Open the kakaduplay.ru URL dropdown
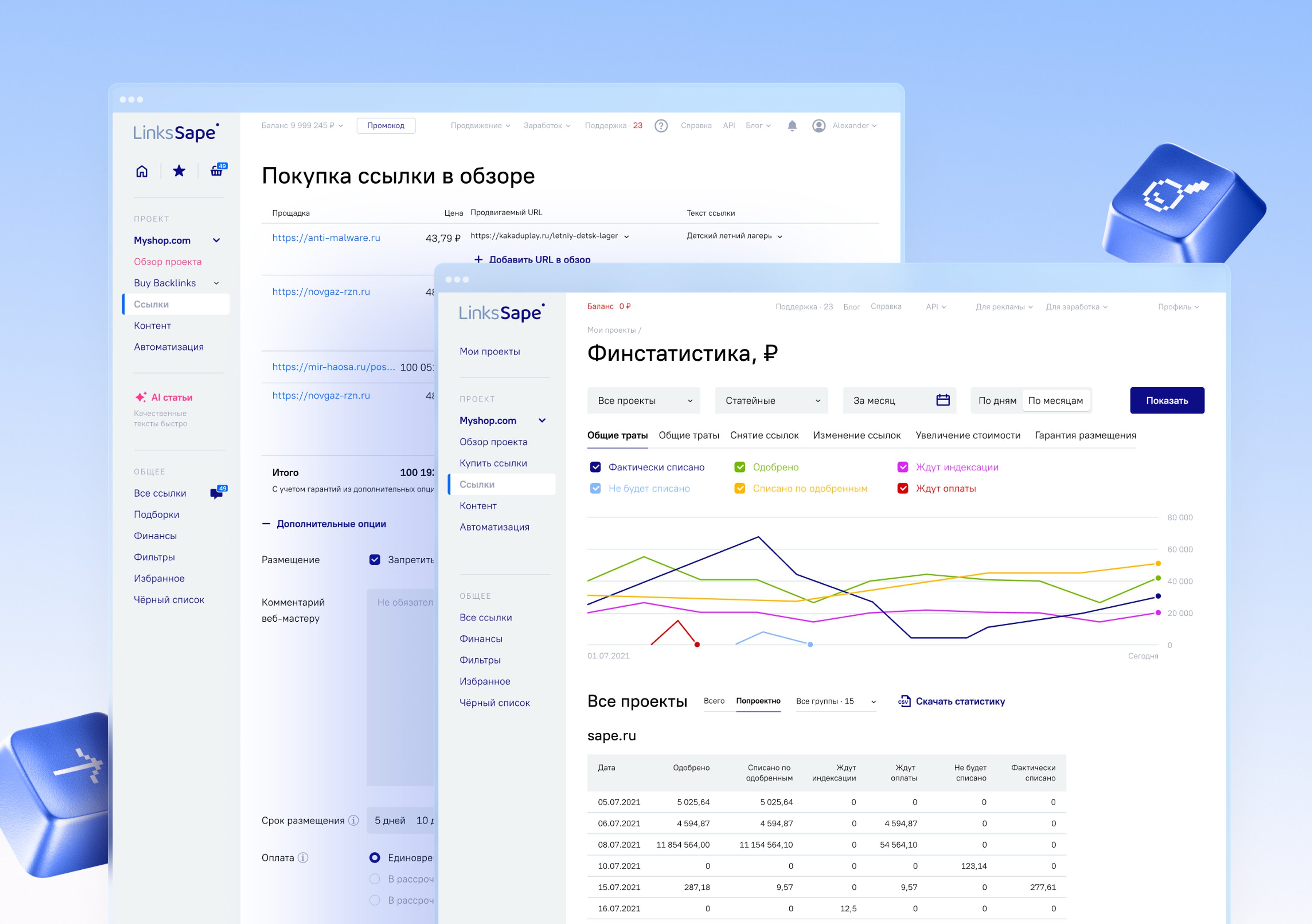Image resolution: width=1312 pixels, height=924 pixels. coord(550,236)
